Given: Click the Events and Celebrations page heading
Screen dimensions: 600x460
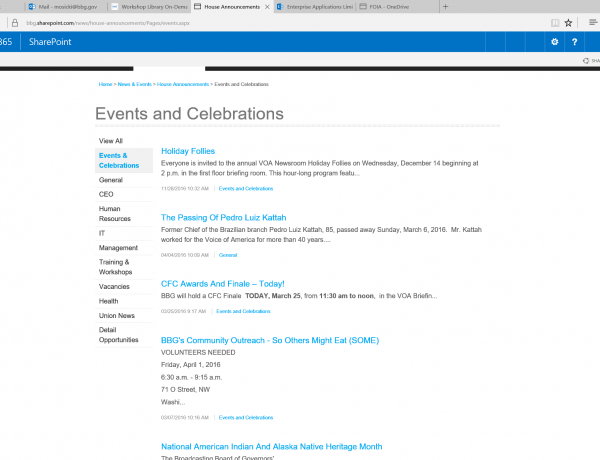Looking at the screenshot, I should point(189,114).
